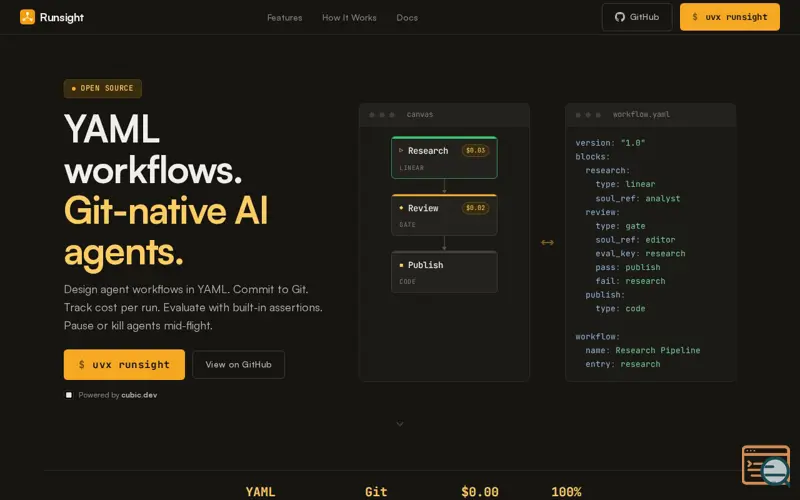The height and width of the screenshot is (500, 800).
Task: Select the Publish block in canvas
Action: click(444, 272)
